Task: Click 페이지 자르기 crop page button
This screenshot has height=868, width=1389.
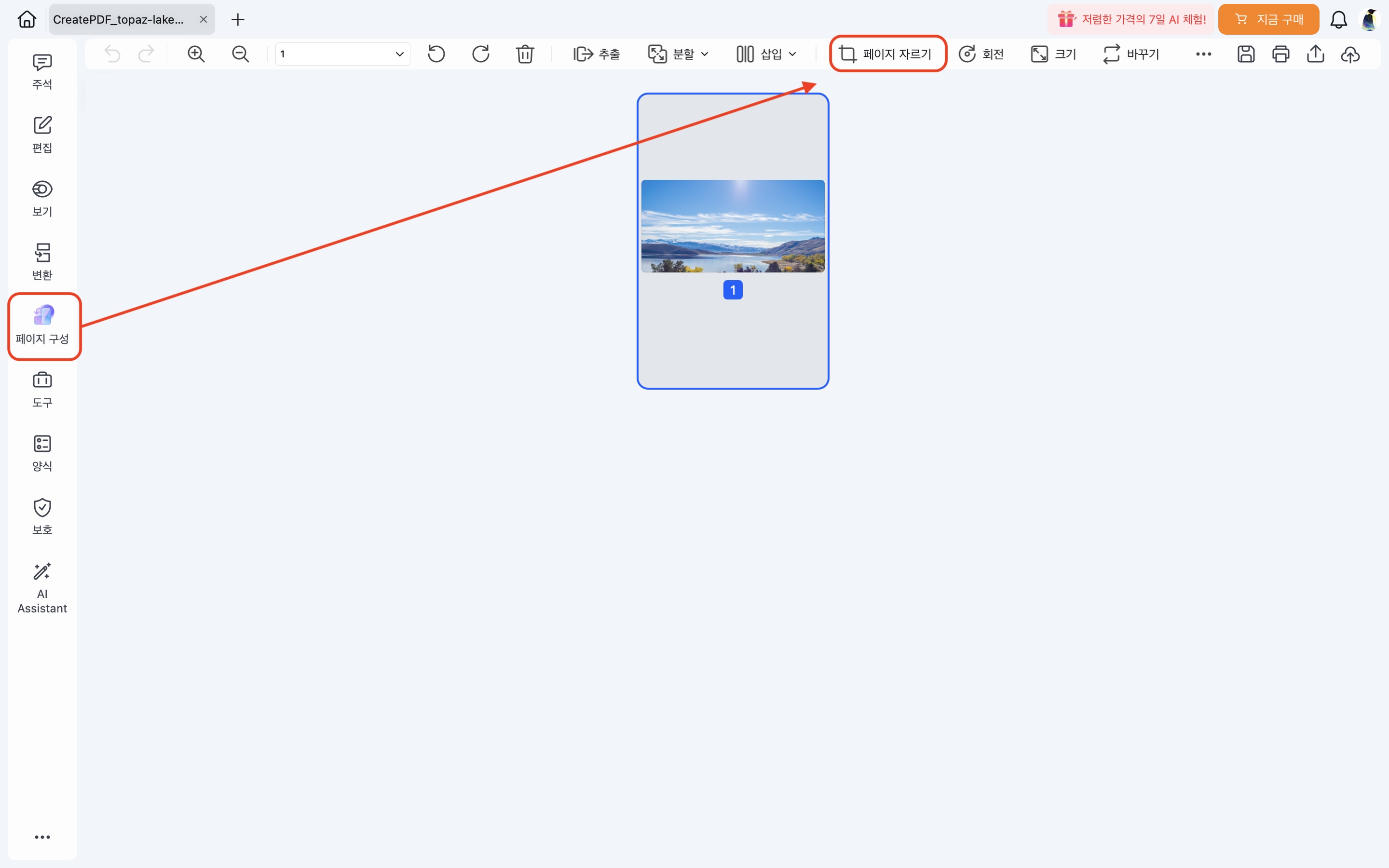Action: 887,54
